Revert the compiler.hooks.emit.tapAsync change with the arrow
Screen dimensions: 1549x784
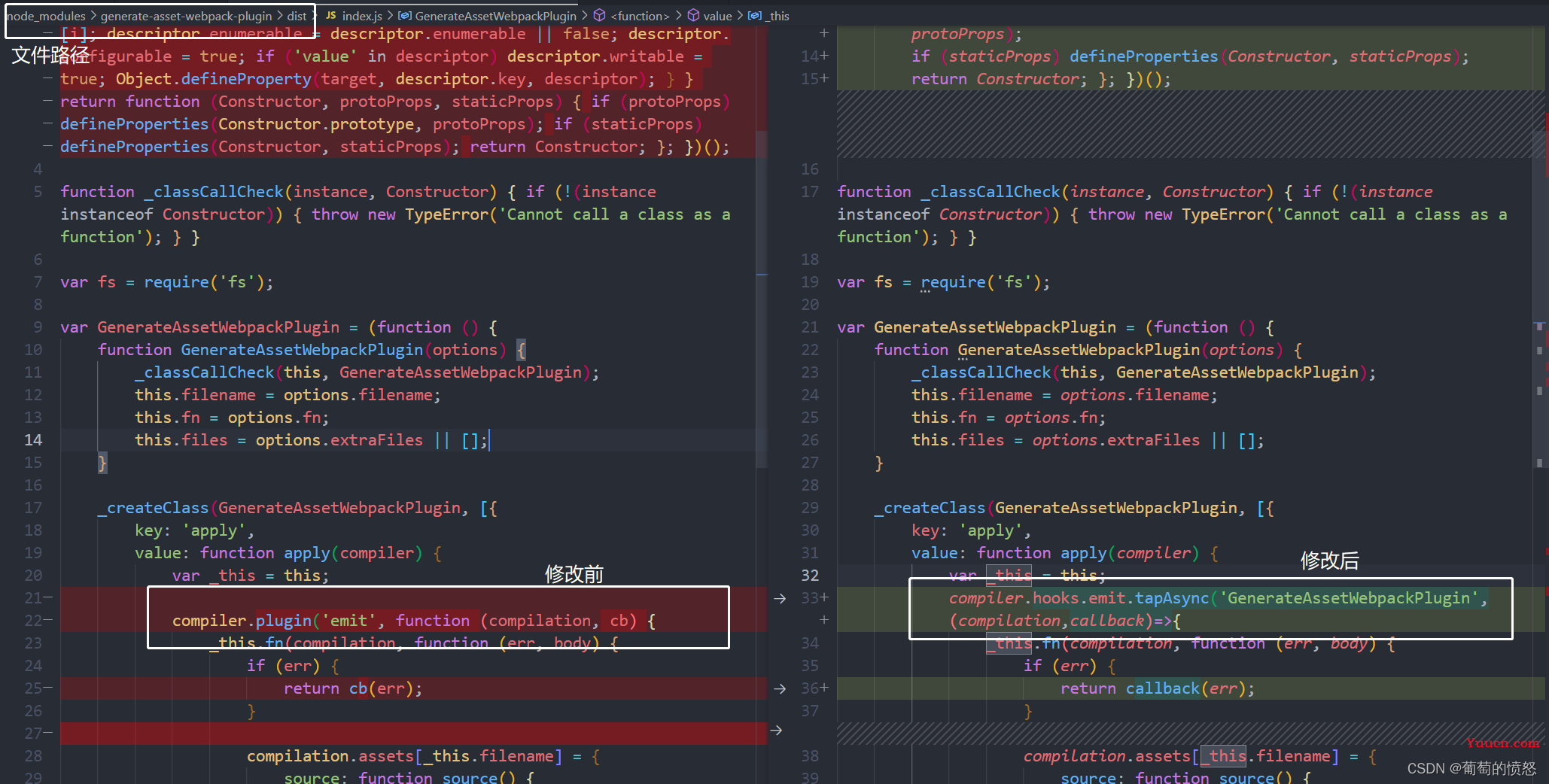click(780, 598)
